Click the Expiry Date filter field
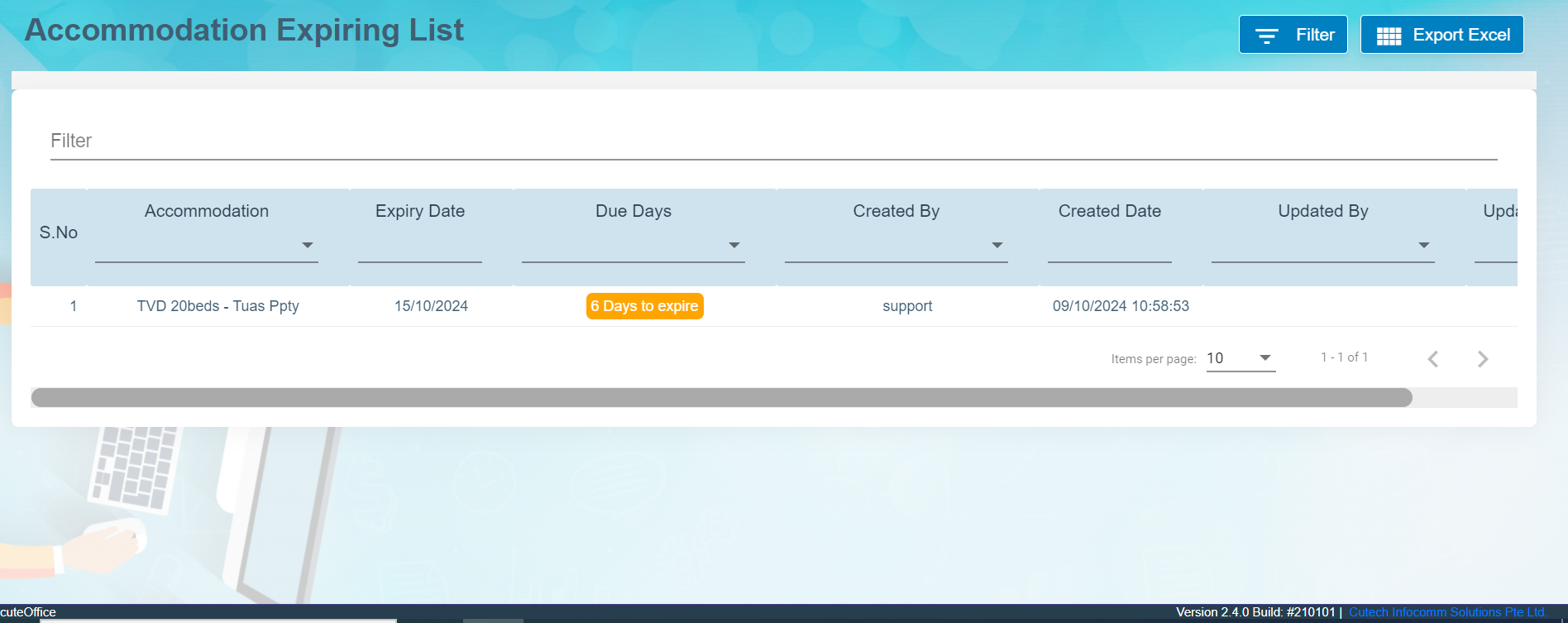The height and width of the screenshot is (623, 1568). [x=419, y=247]
